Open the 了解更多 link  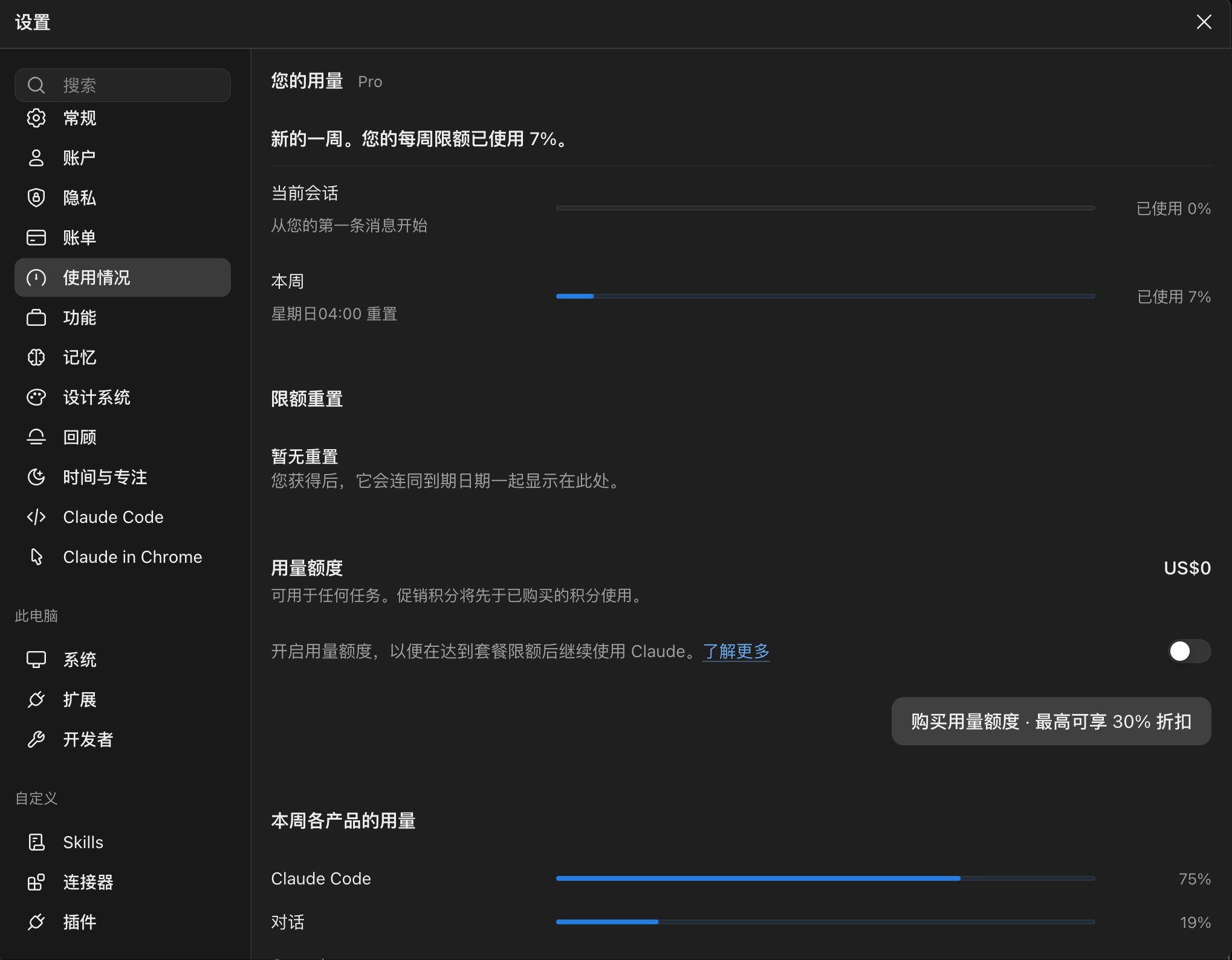pos(736,651)
